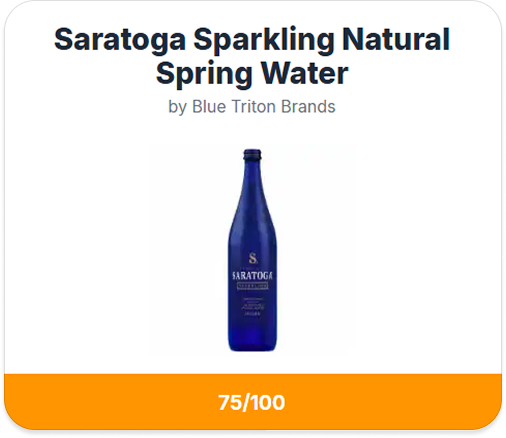Click the word 'Natural' in the title
The width and height of the screenshot is (506, 438).
tap(396, 39)
